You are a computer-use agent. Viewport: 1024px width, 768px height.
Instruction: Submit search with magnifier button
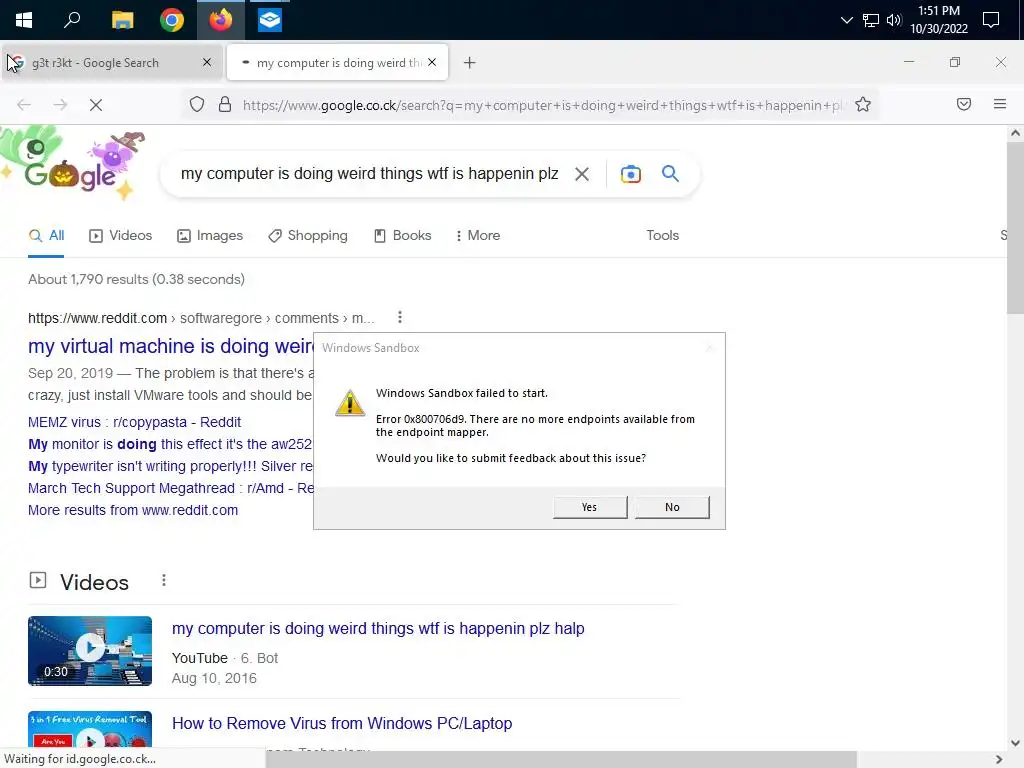click(670, 174)
